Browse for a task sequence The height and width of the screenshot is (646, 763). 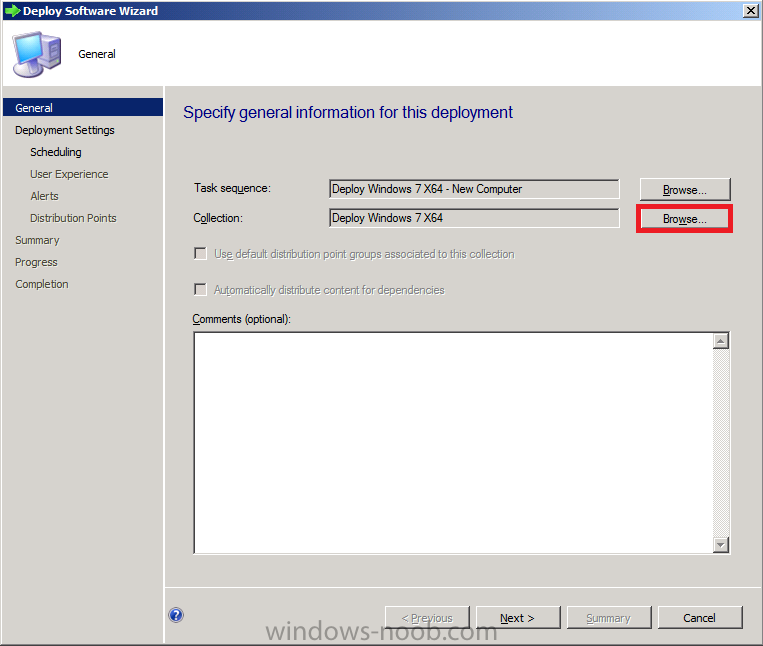pos(685,190)
